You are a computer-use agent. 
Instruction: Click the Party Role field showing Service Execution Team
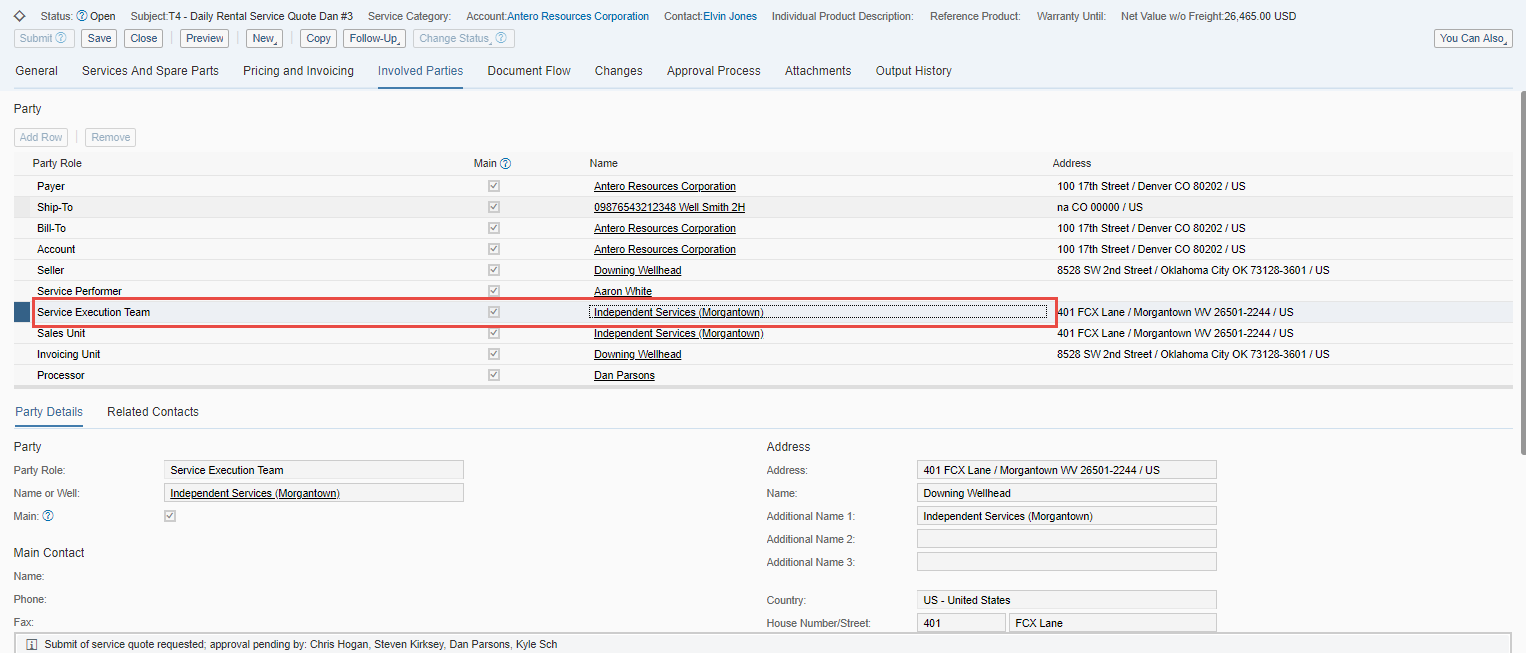[313, 470]
